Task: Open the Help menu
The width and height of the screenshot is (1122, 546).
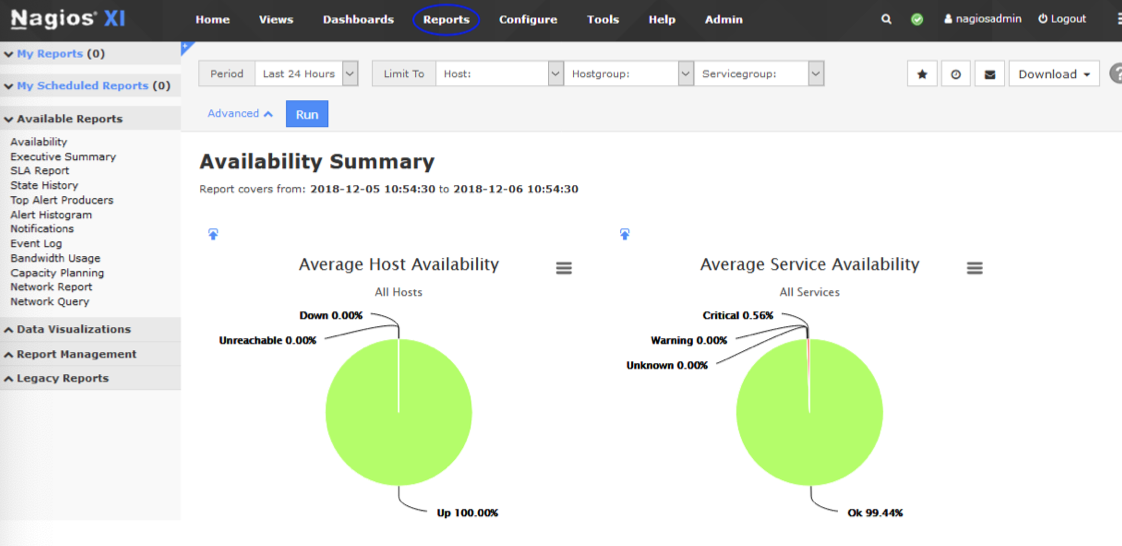Action: (x=662, y=19)
